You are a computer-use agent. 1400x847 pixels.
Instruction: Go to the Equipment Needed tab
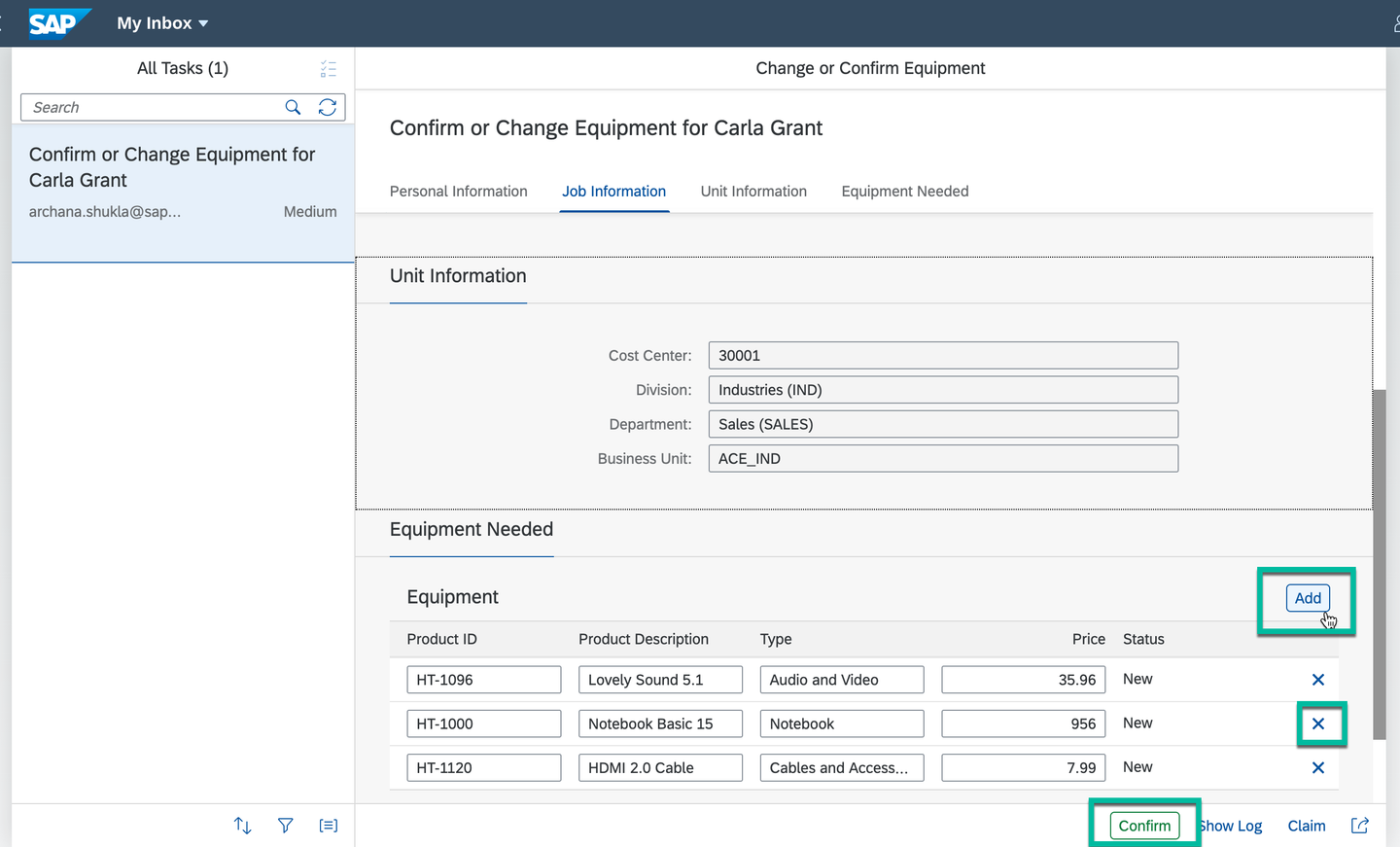(x=905, y=192)
